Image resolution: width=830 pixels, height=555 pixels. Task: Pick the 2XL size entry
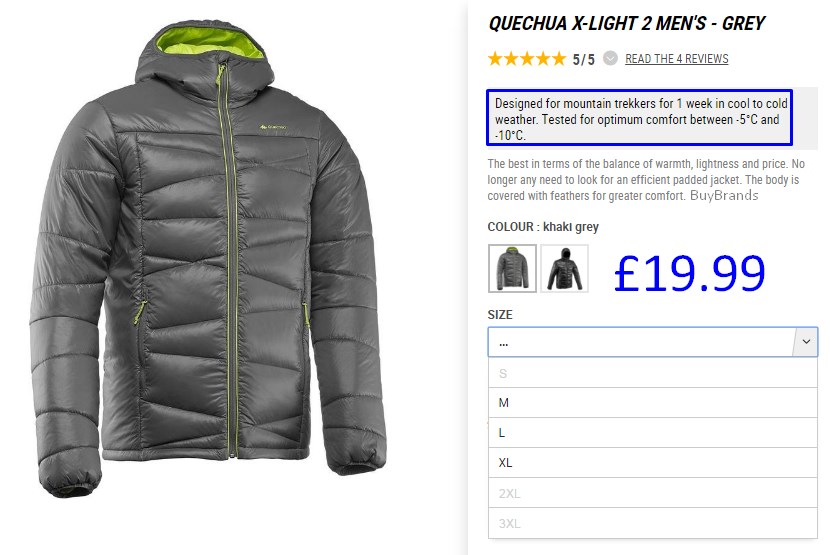653,493
